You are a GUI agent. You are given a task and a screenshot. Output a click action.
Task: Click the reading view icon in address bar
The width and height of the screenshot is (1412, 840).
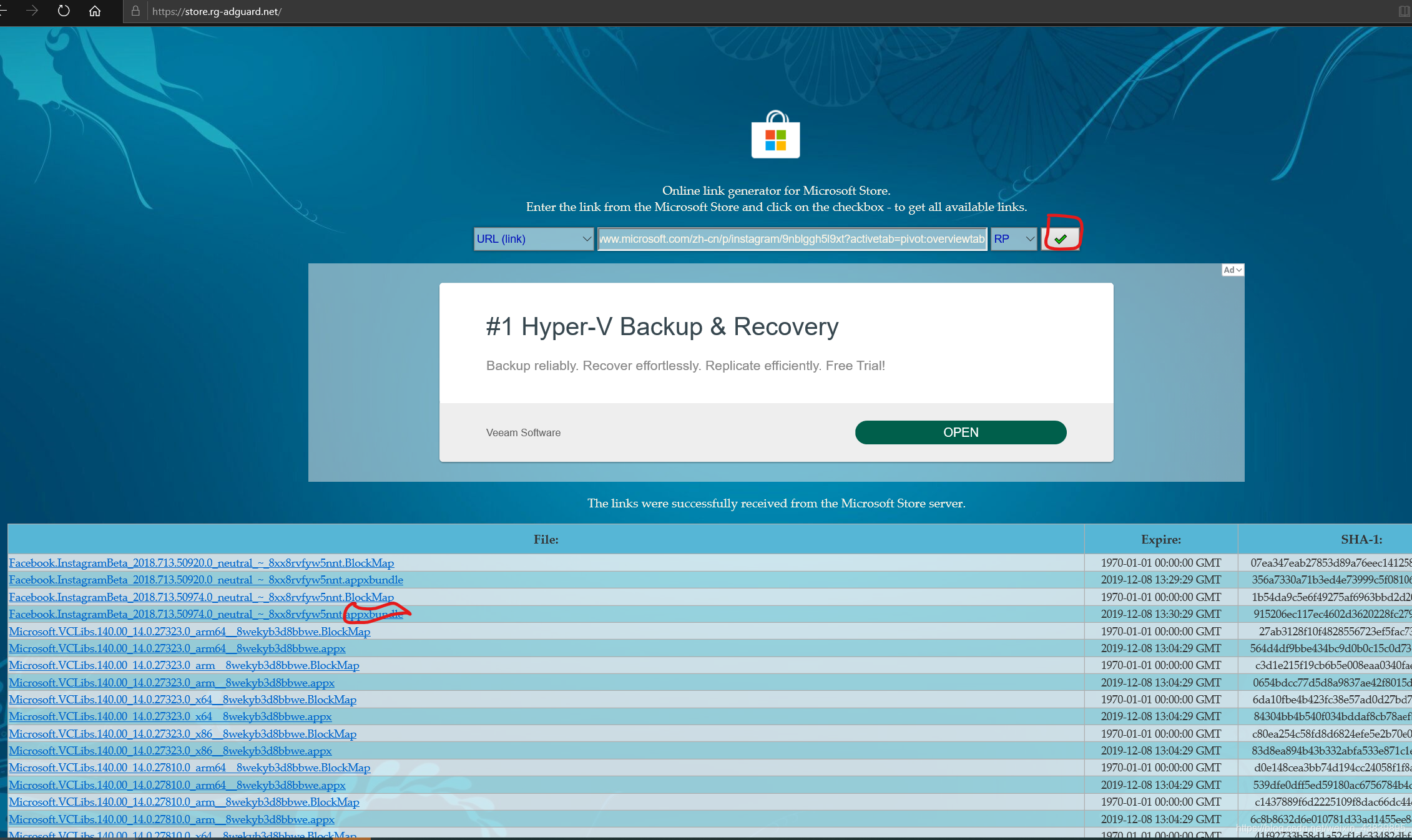point(1404,11)
